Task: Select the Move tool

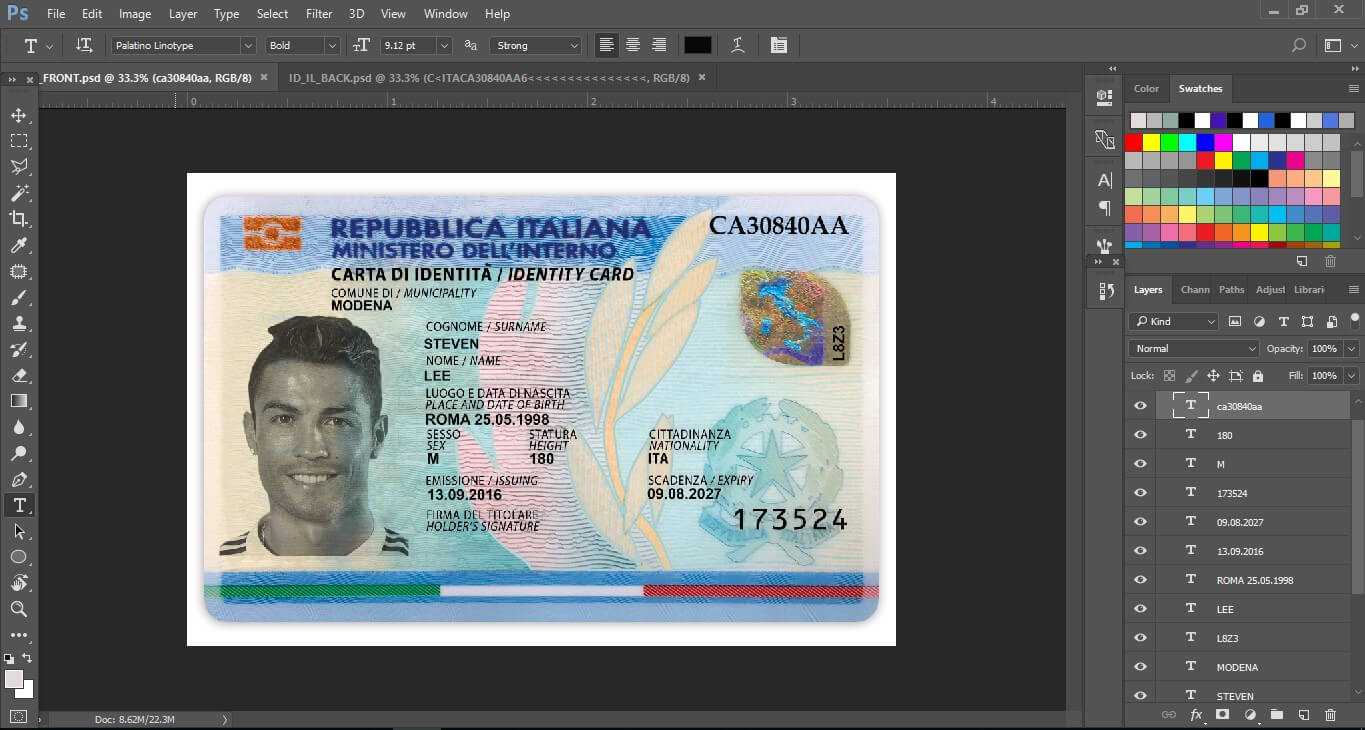Action: (x=19, y=115)
